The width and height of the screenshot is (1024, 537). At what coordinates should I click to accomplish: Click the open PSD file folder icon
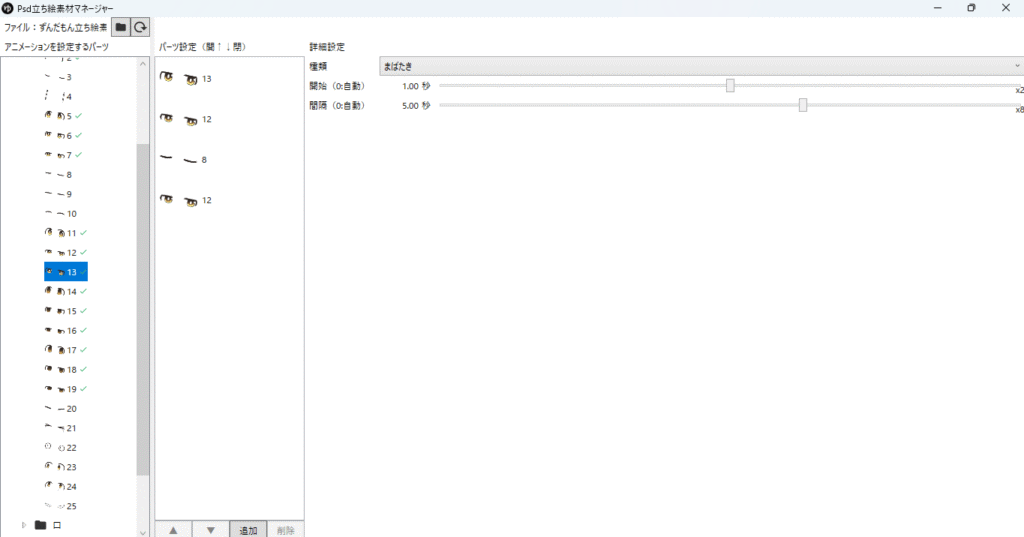pyautogui.click(x=121, y=28)
